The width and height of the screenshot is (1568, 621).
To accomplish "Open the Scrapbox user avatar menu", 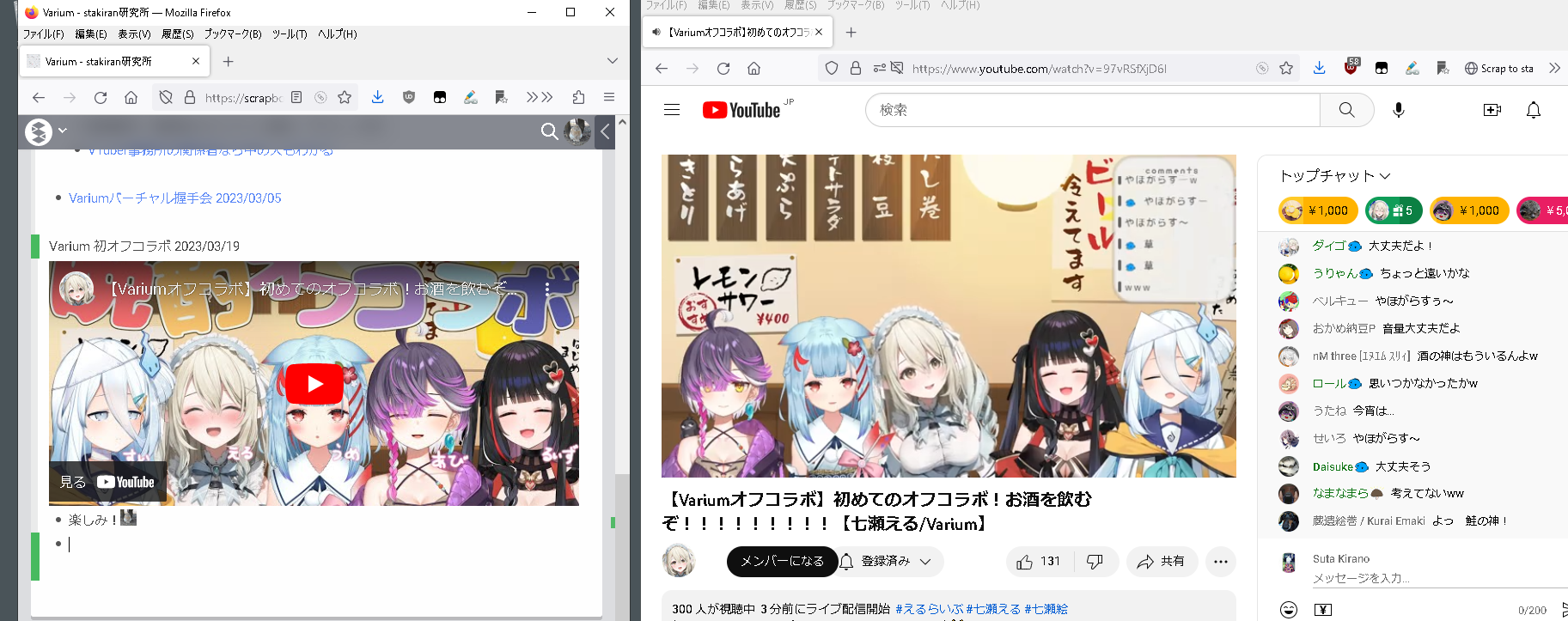I will click(x=577, y=131).
